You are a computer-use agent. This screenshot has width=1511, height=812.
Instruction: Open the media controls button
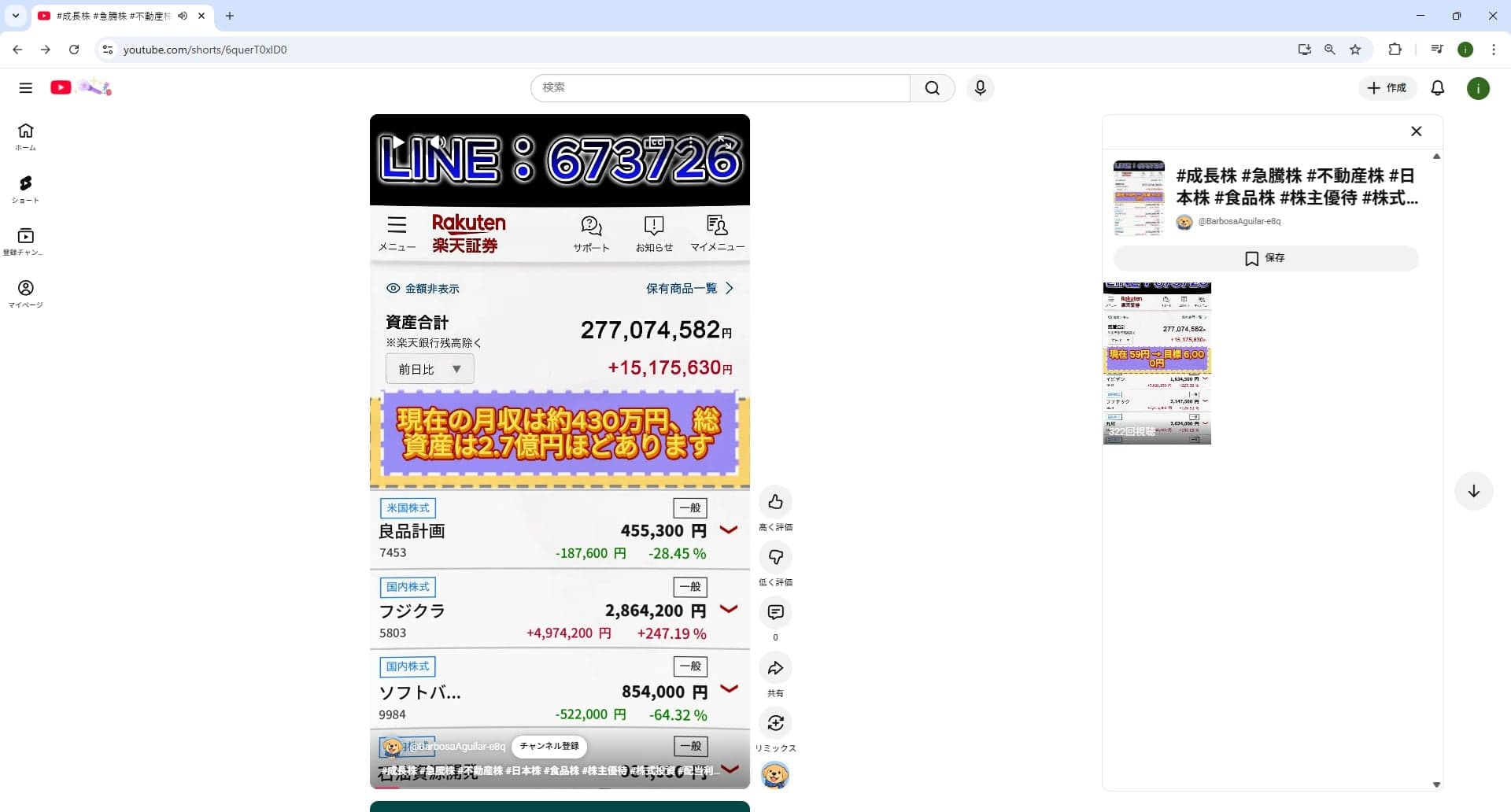[x=1437, y=50]
